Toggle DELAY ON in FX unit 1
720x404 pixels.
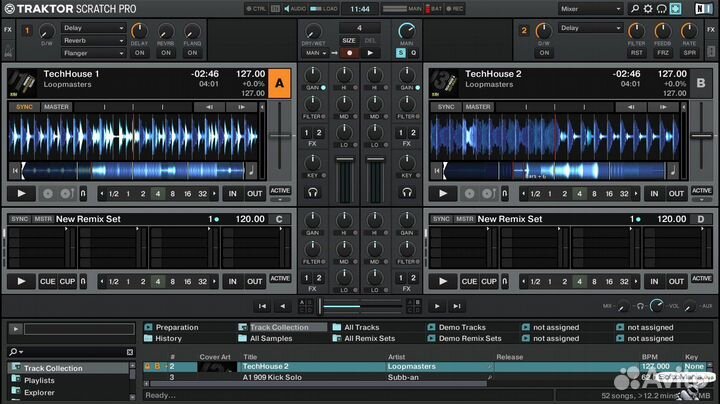tap(139, 53)
